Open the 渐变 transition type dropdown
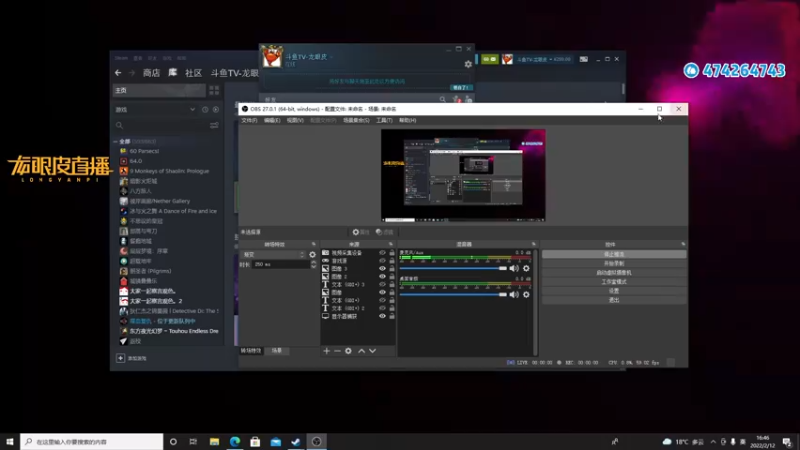Viewport: 800px width, 450px height. [x=273, y=255]
